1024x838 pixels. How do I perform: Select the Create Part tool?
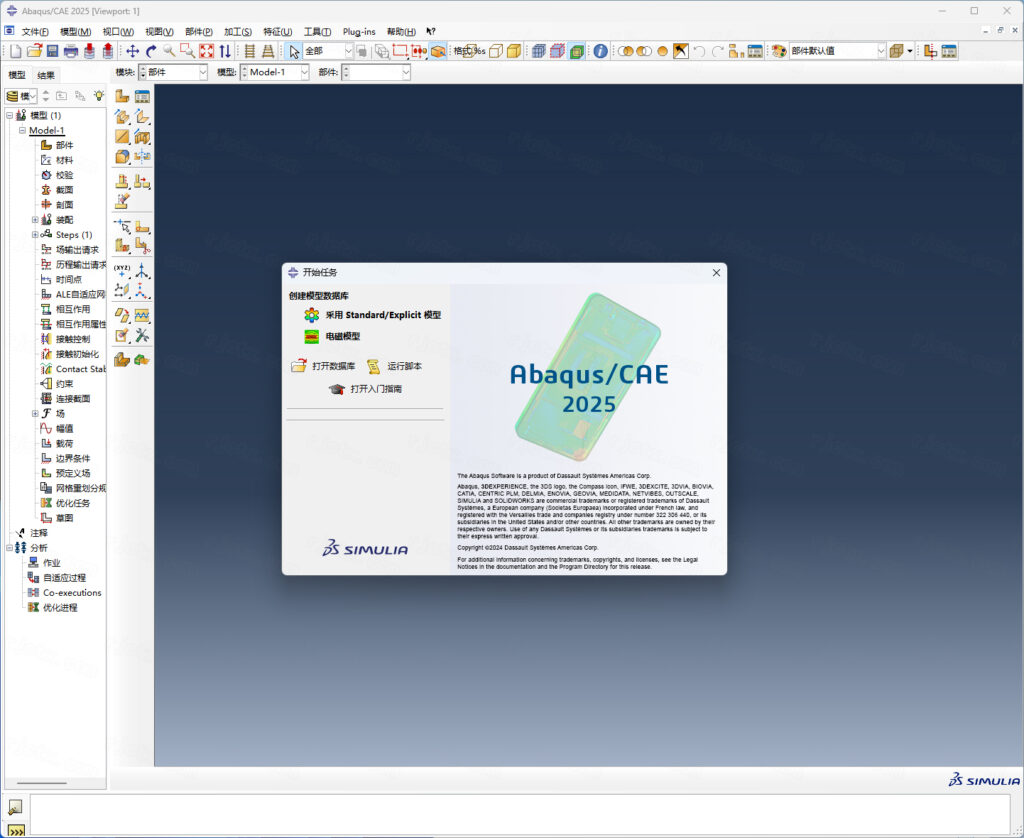pos(124,96)
